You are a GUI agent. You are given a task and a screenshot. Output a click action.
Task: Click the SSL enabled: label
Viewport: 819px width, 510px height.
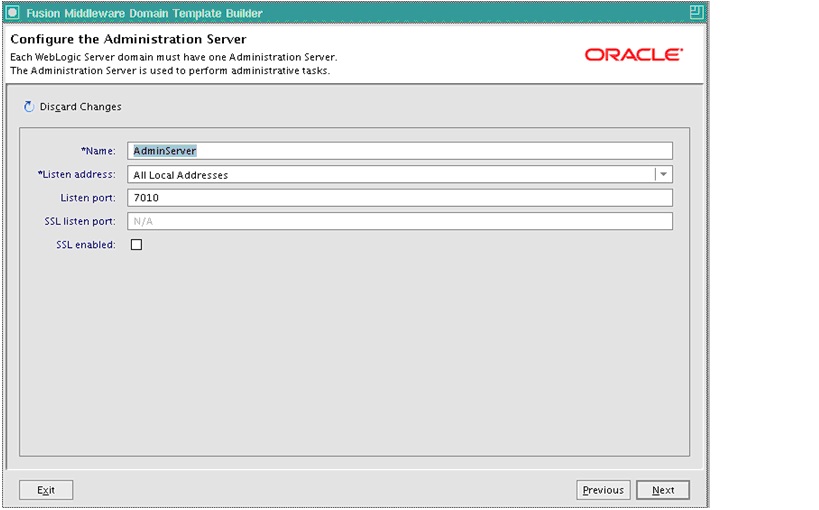(x=86, y=245)
